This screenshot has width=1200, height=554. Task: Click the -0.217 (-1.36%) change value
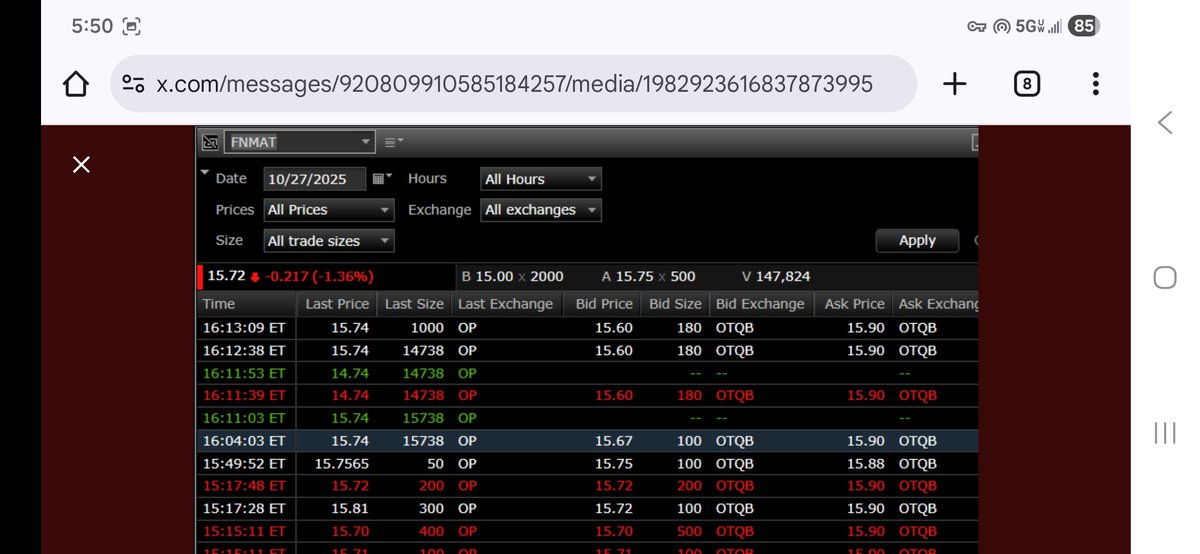click(318, 276)
